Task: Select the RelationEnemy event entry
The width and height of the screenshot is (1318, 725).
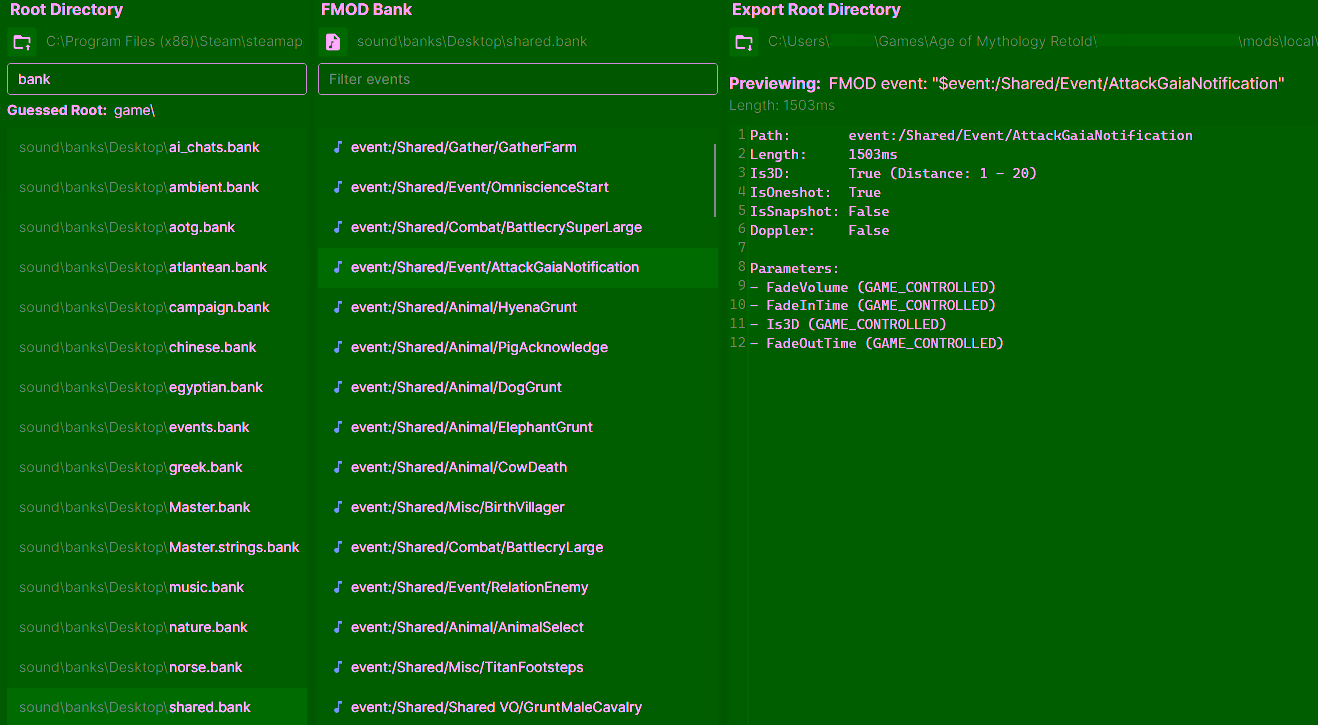Action: [469, 587]
